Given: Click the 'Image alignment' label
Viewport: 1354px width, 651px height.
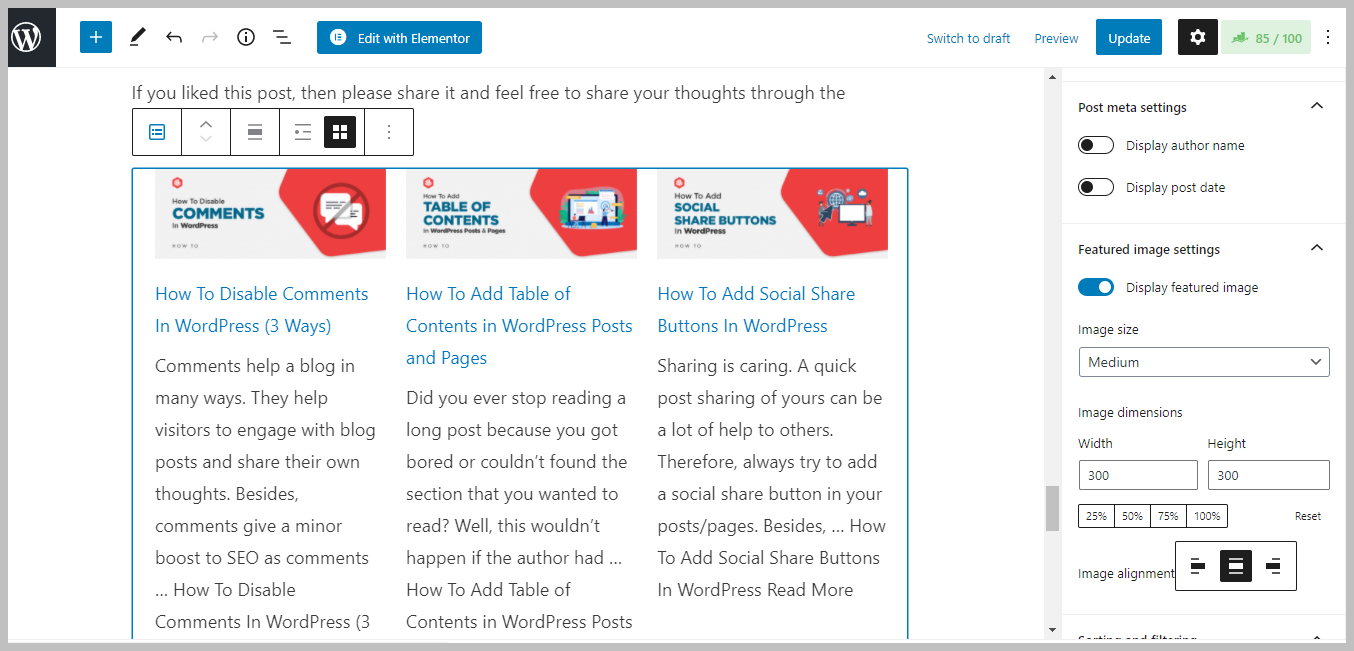Looking at the screenshot, I should pyautogui.click(x=1126, y=574).
